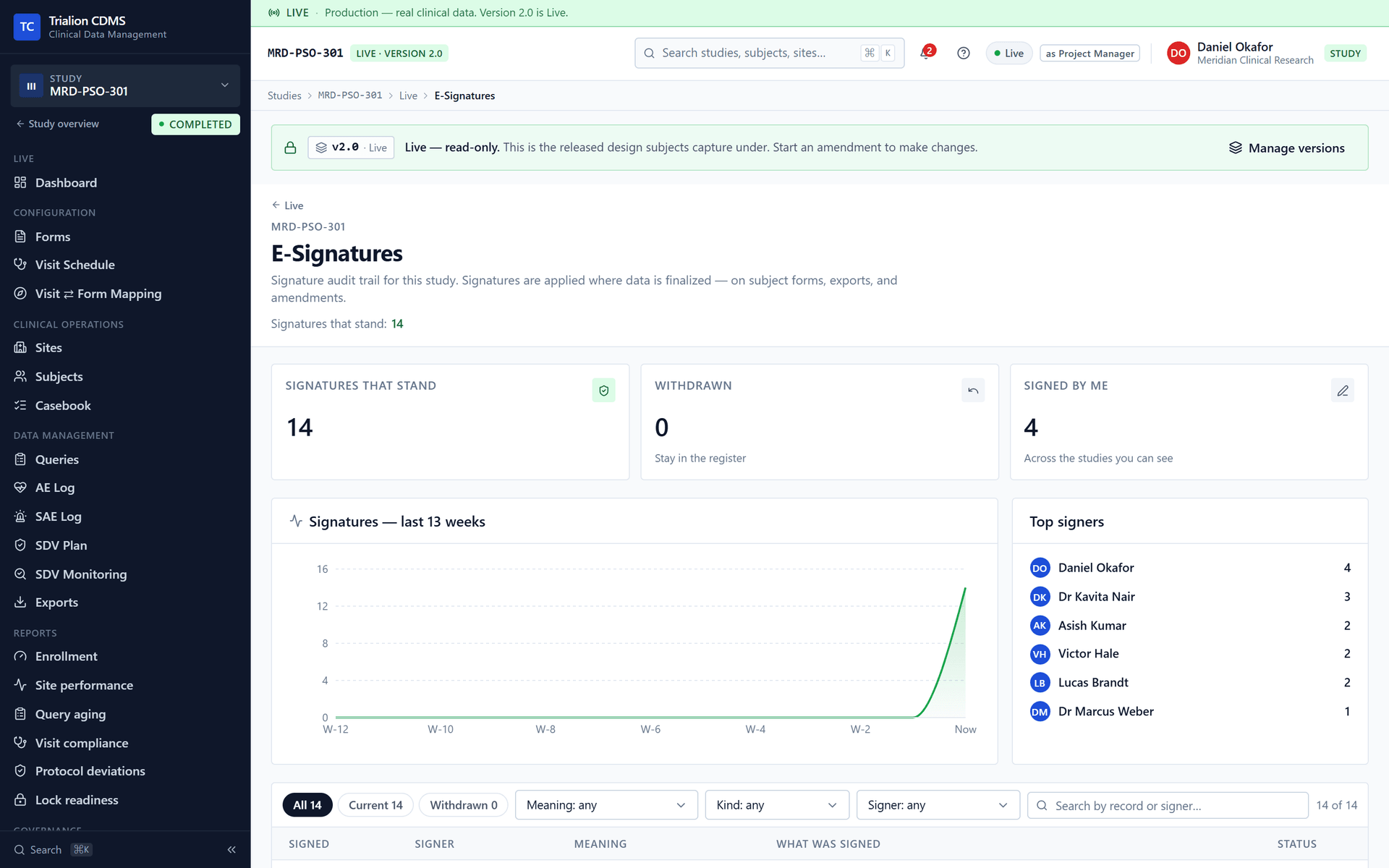Click the Visit Schedule stethoscope icon

click(x=20, y=265)
